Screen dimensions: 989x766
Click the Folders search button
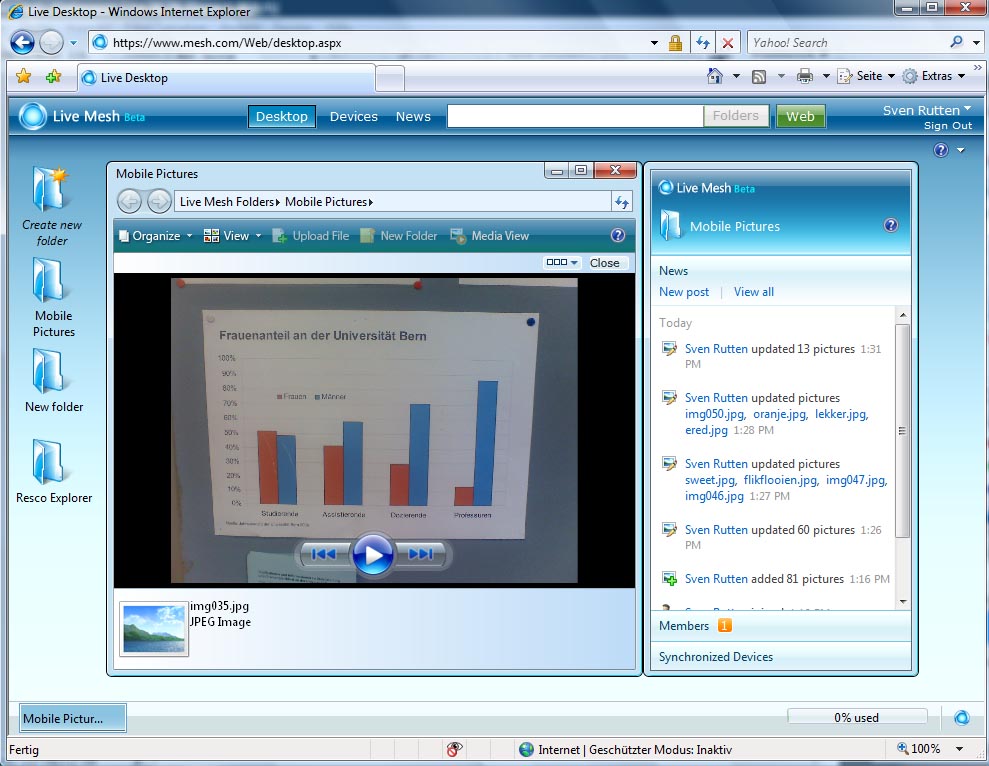click(x=735, y=115)
